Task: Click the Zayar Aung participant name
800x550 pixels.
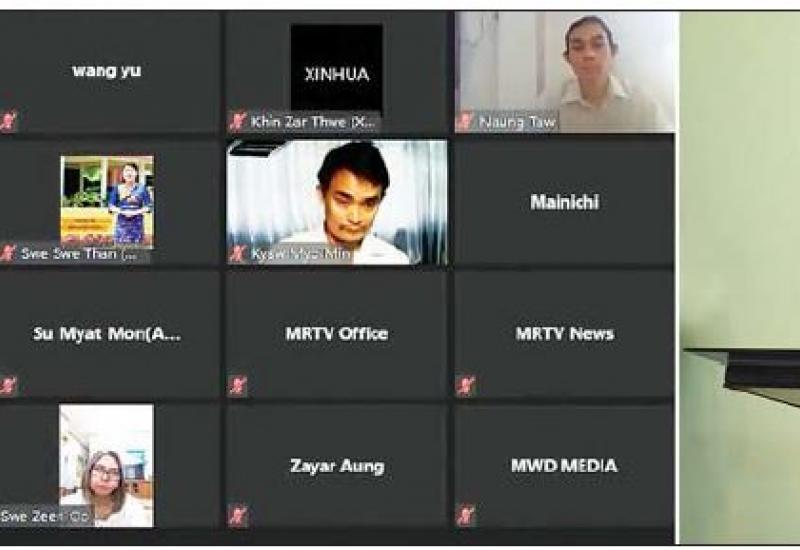Action: (x=337, y=466)
